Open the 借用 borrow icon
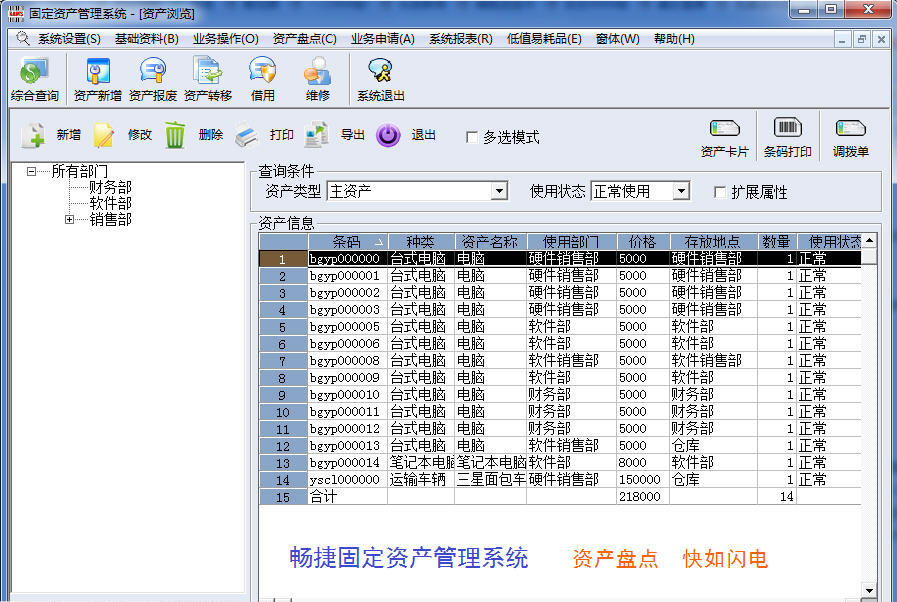Screen dimensions: 897x602 click(263, 79)
